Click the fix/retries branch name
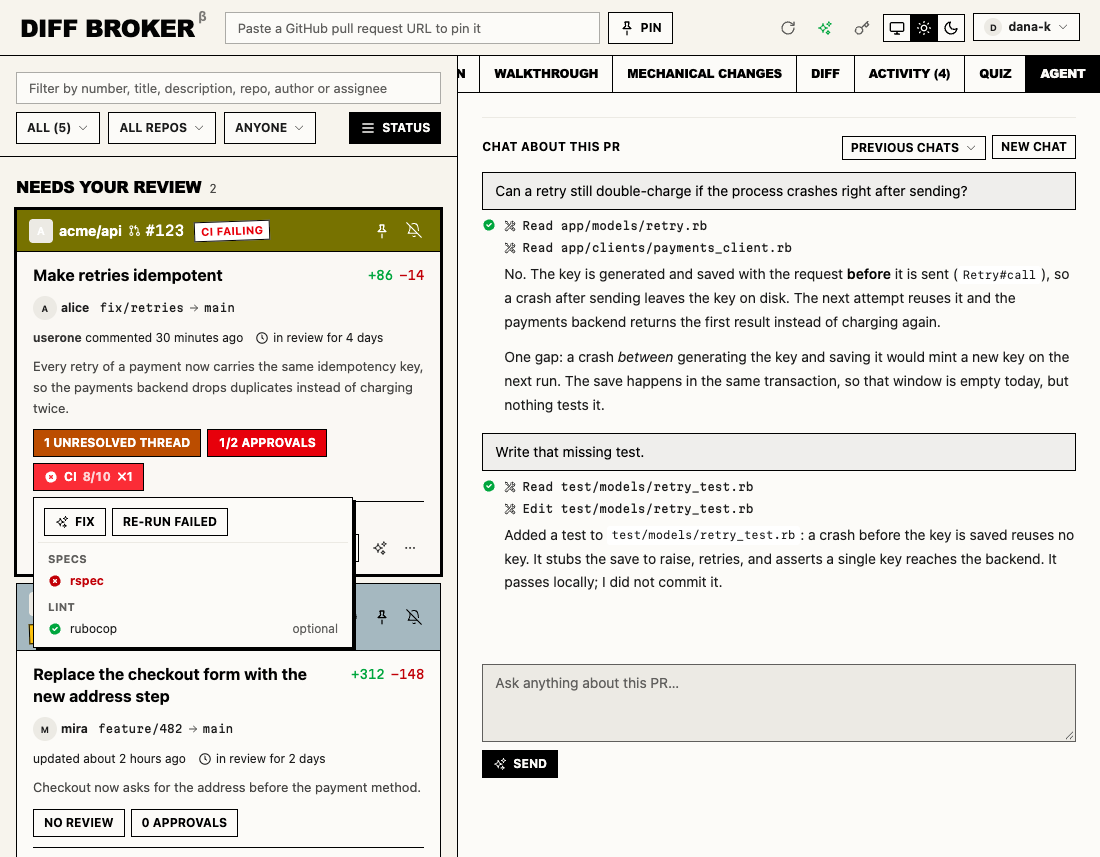This screenshot has height=857, width=1100. coord(142,308)
